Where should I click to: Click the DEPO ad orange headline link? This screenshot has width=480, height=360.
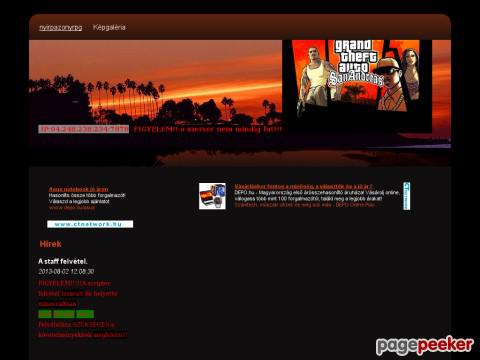(x=304, y=186)
